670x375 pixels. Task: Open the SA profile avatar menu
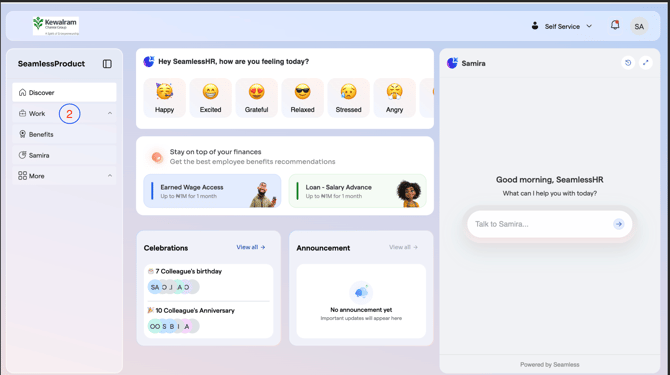click(x=639, y=26)
